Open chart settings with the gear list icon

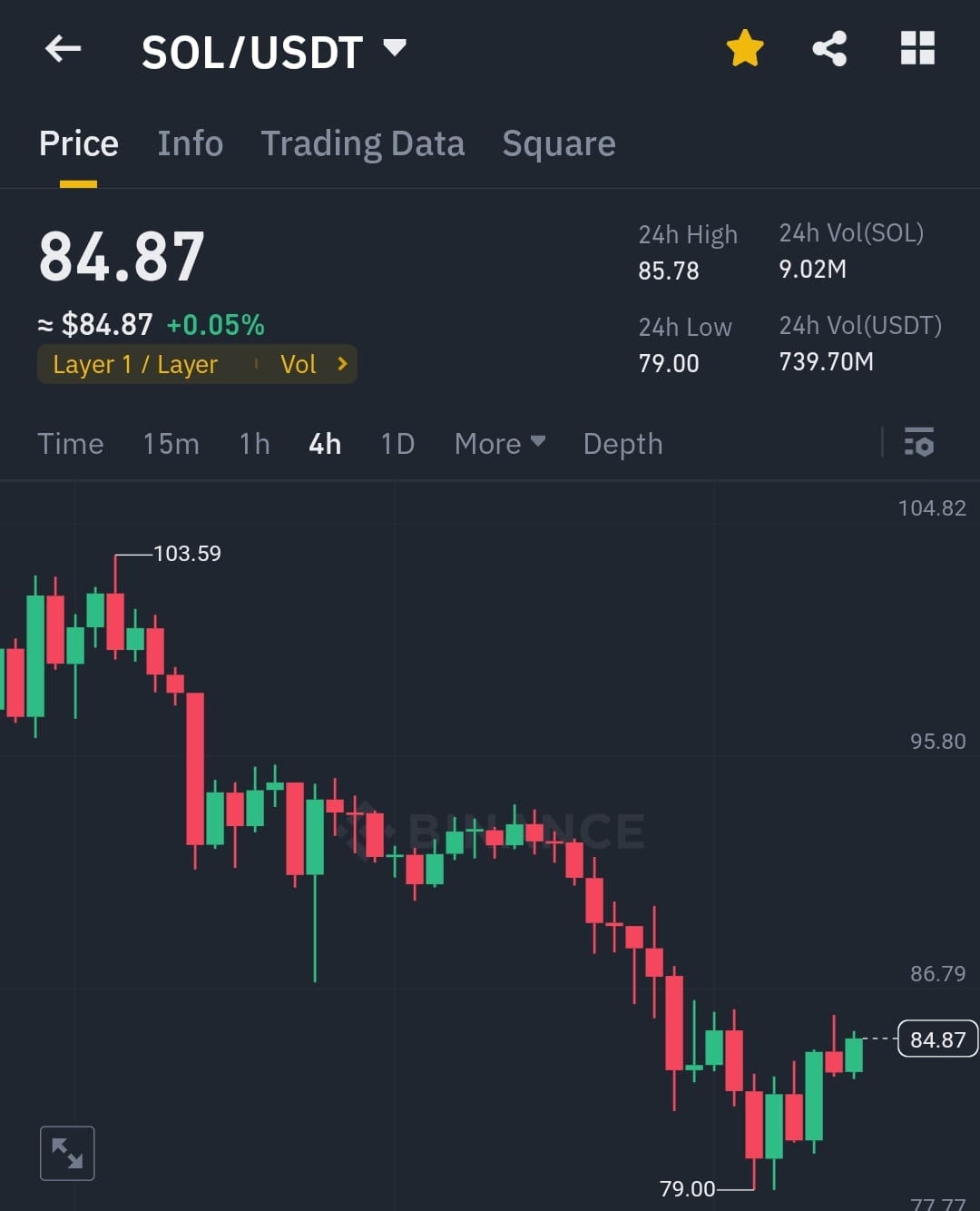(x=920, y=444)
